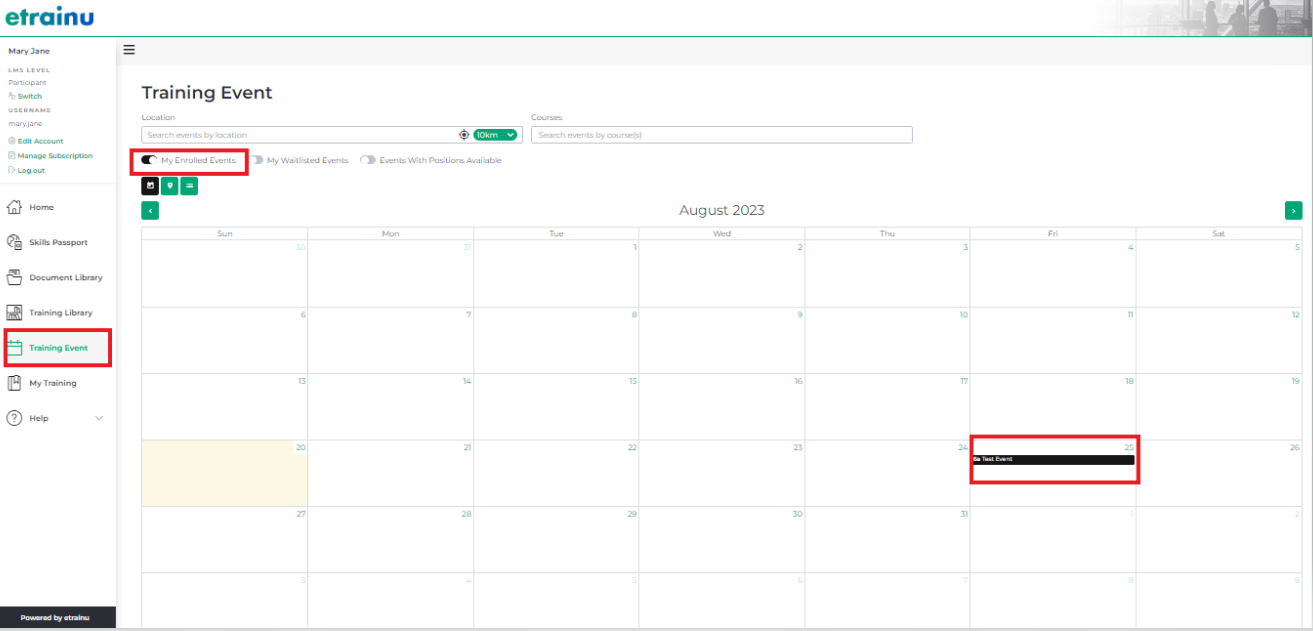This screenshot has width=1313, height=631.
Task: Click the etrainu logo
Action: [48, 17]
